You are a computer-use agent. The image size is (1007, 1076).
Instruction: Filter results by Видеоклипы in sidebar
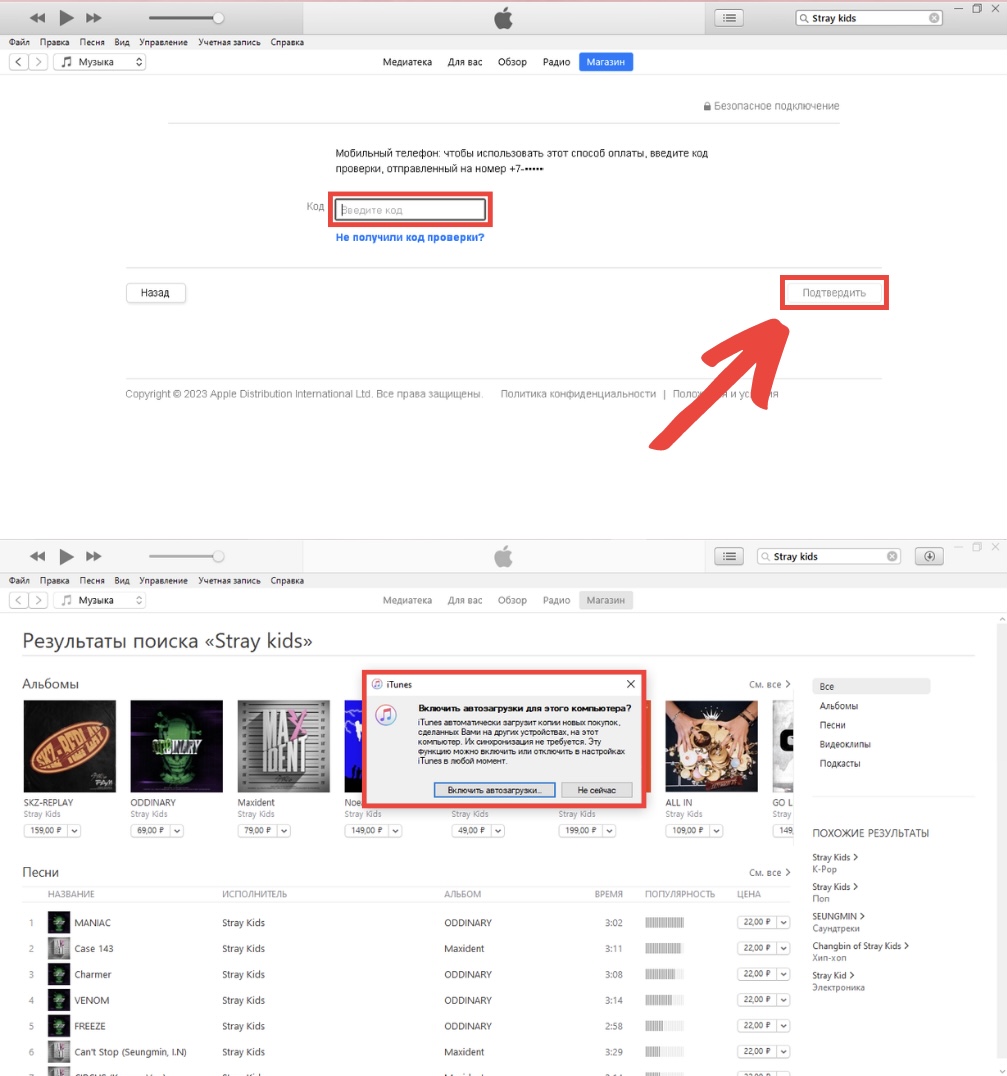point(844,745)
